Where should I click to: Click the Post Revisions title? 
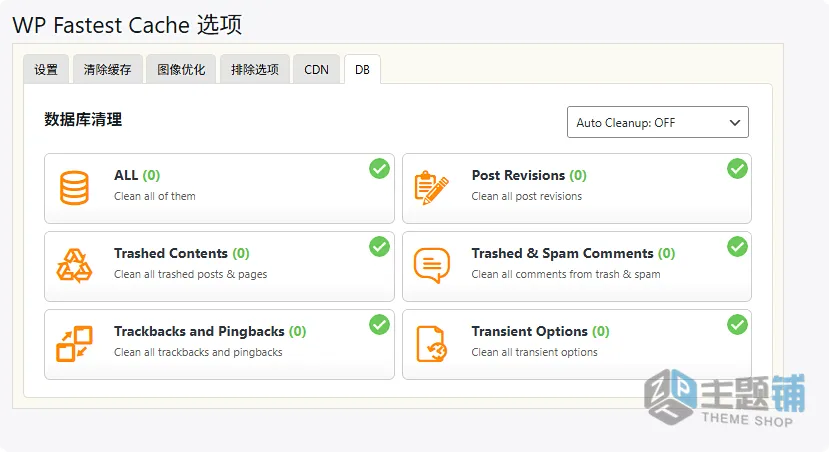point(529,175)
